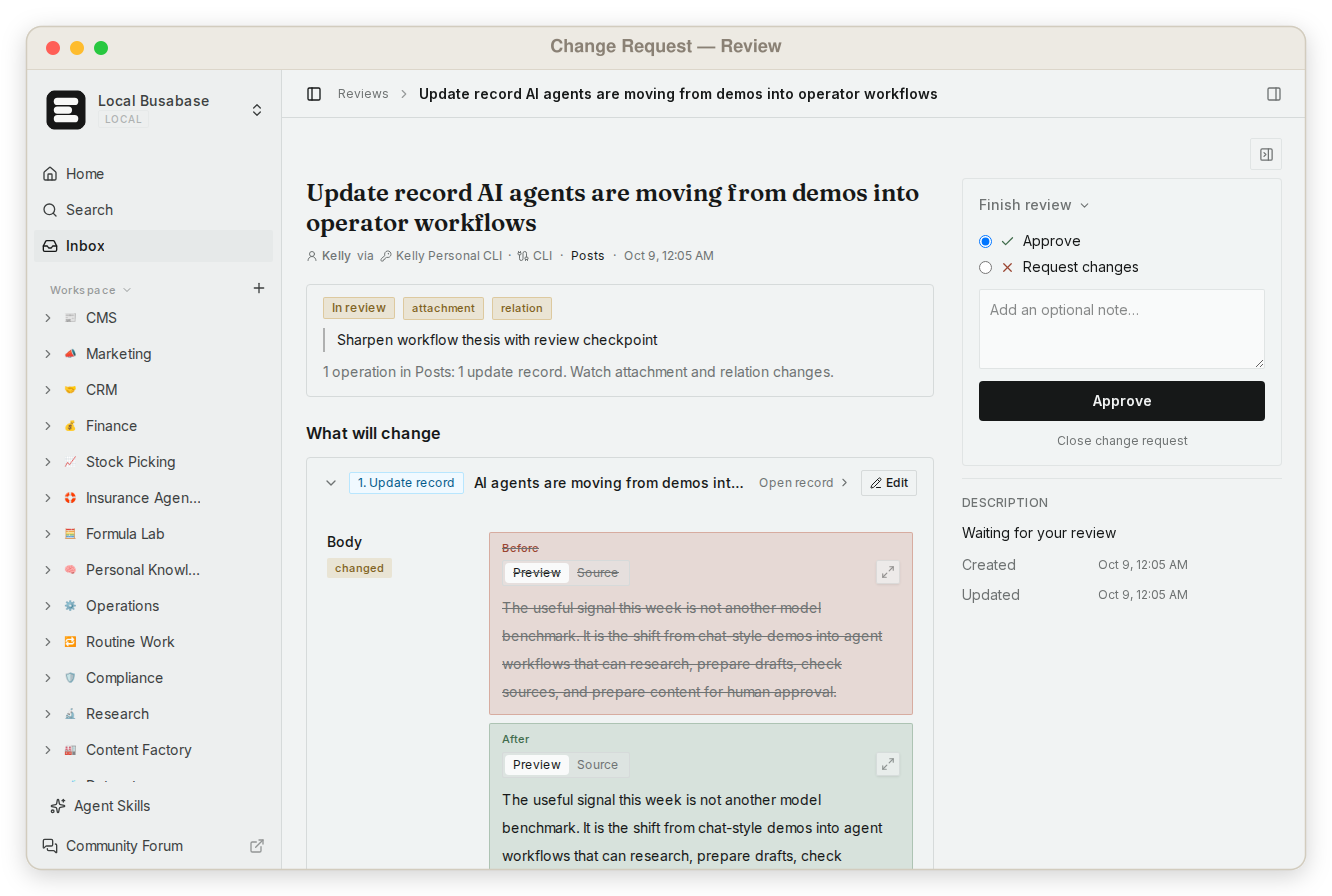The width and height of the screenshot is (1332, 896).
Task: Add a new workspace item with plus icon
Action: [259, 288]
